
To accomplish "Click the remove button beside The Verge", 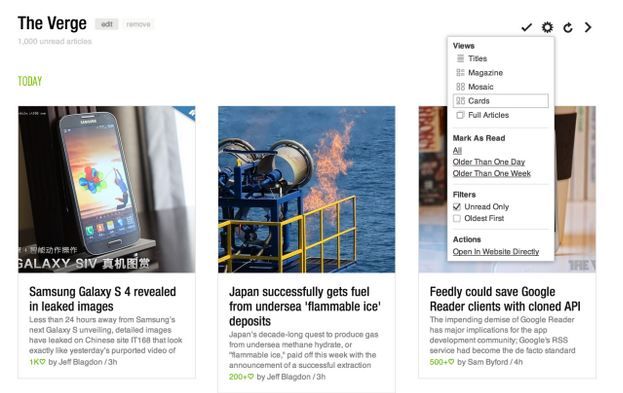I will tap(138, 24).
